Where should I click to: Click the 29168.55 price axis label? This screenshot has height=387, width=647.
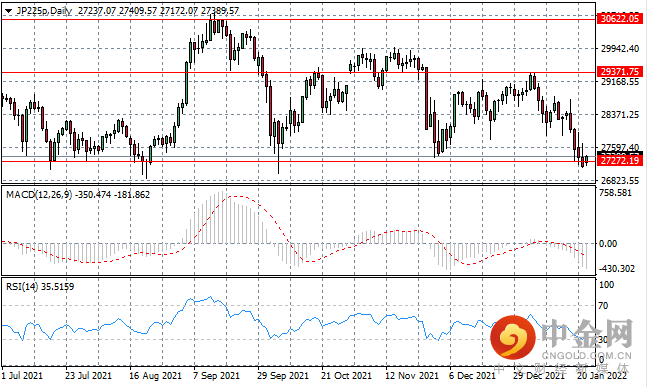pyautogui.click(x=620, y=82)
